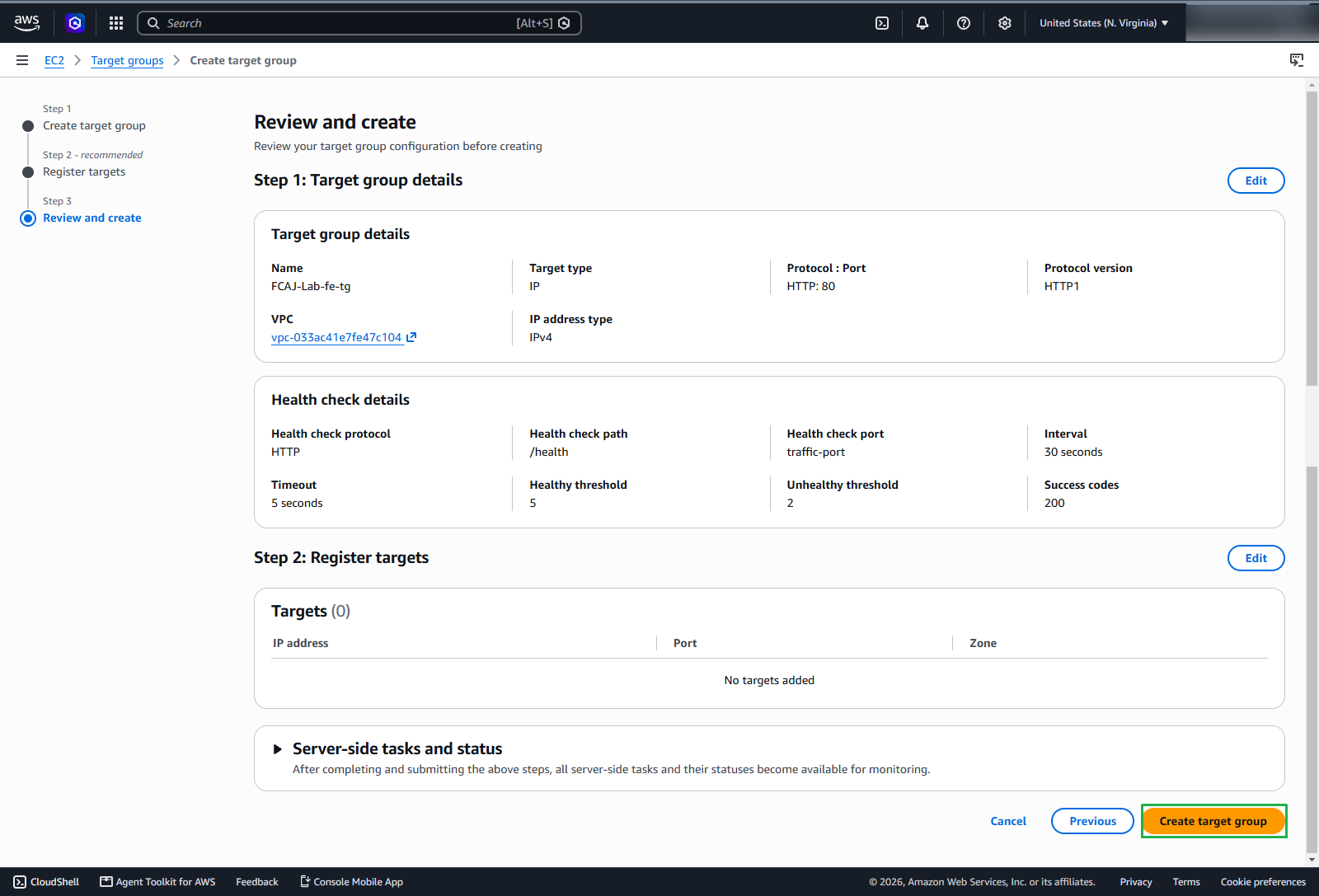Open the services grid menu

pyautogui.click(x=116, y=23)
